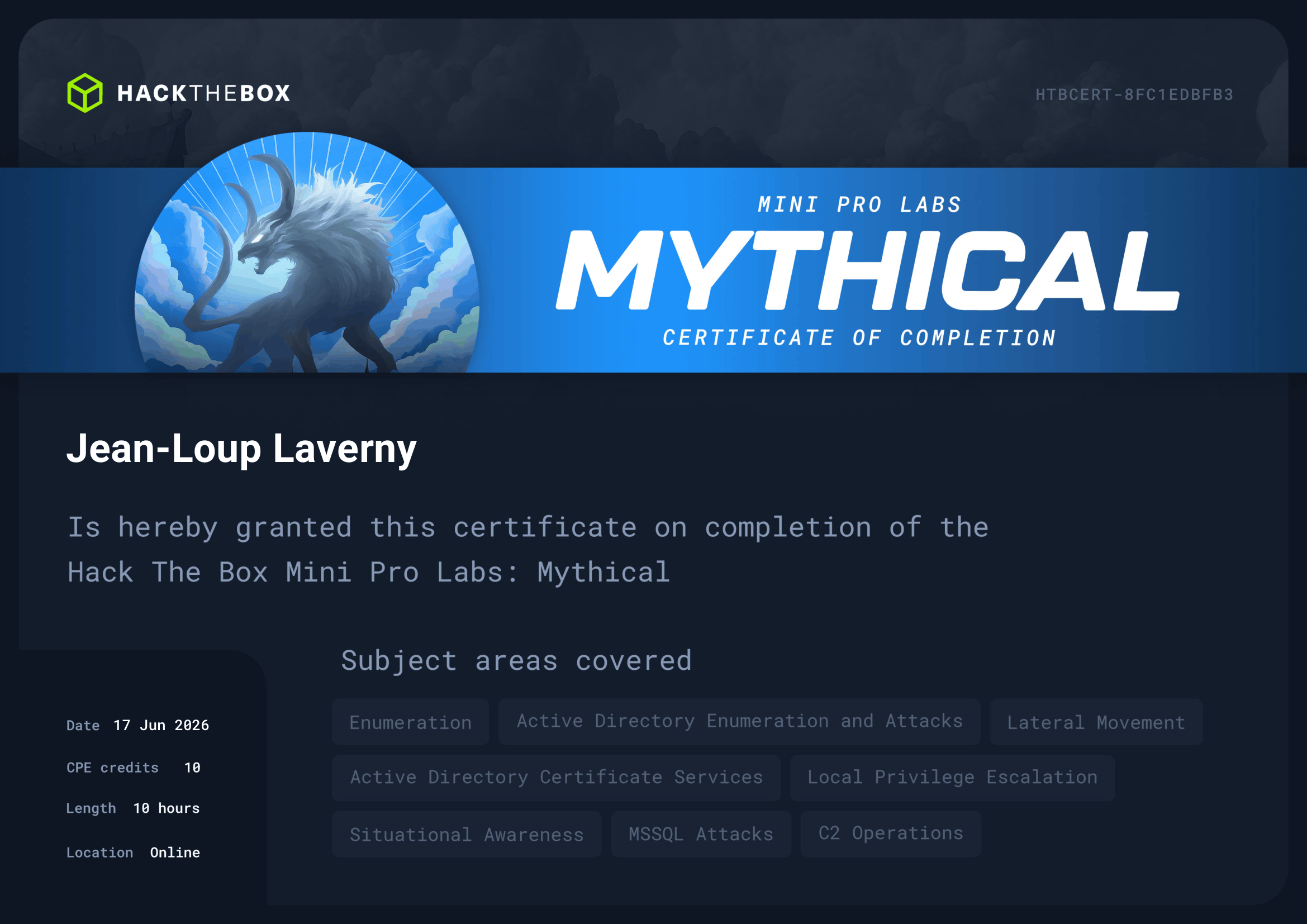The height and width of the screenshot is (924, 1307).
Task: Click the large MYTHICAL title
Action: [868, 270]
